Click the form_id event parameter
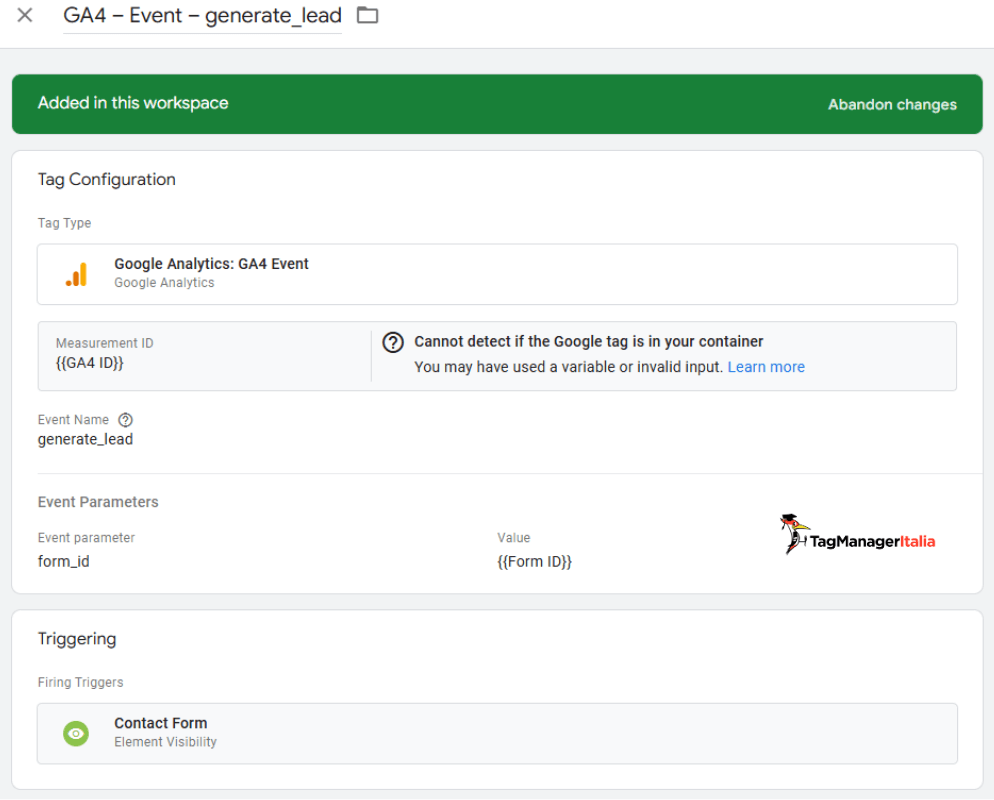Screen dimensions: 994x800 click(63, 562)
